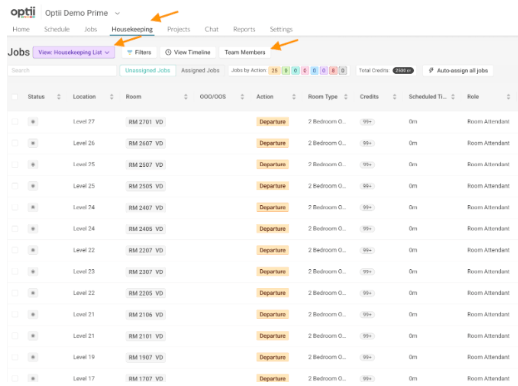The height and width of the screenshot is (386, 518).
Task: Sort table by Role column arrows
Action: [508, 97]
